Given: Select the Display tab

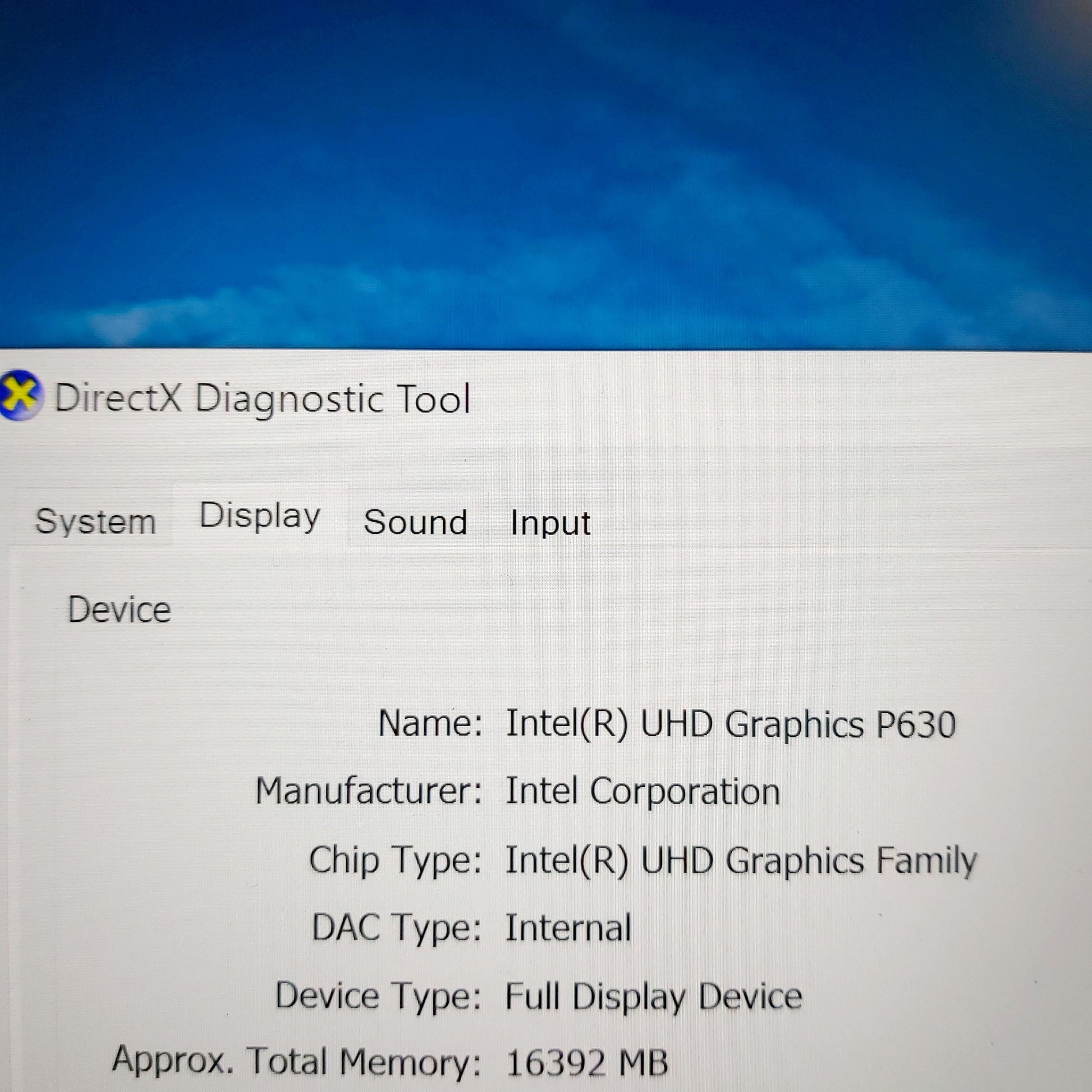Looking at the screenshot, I should pos(260,516).
